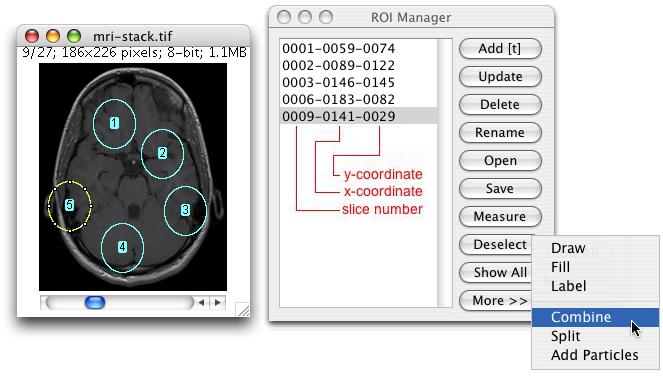Choose Split from the popup menu
This screenshot has height=379, width=663.
pyautogui.click(x=595, y=336)
